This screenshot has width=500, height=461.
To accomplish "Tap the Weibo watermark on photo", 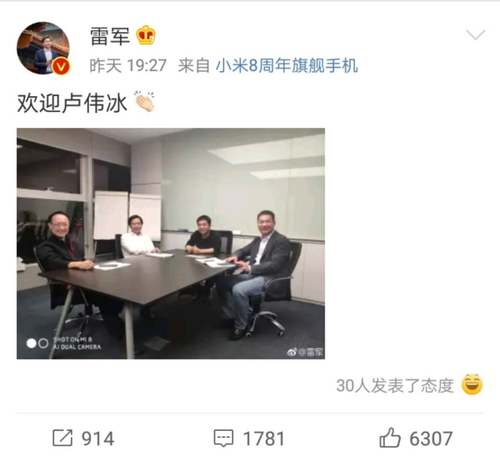I will 305,352.
